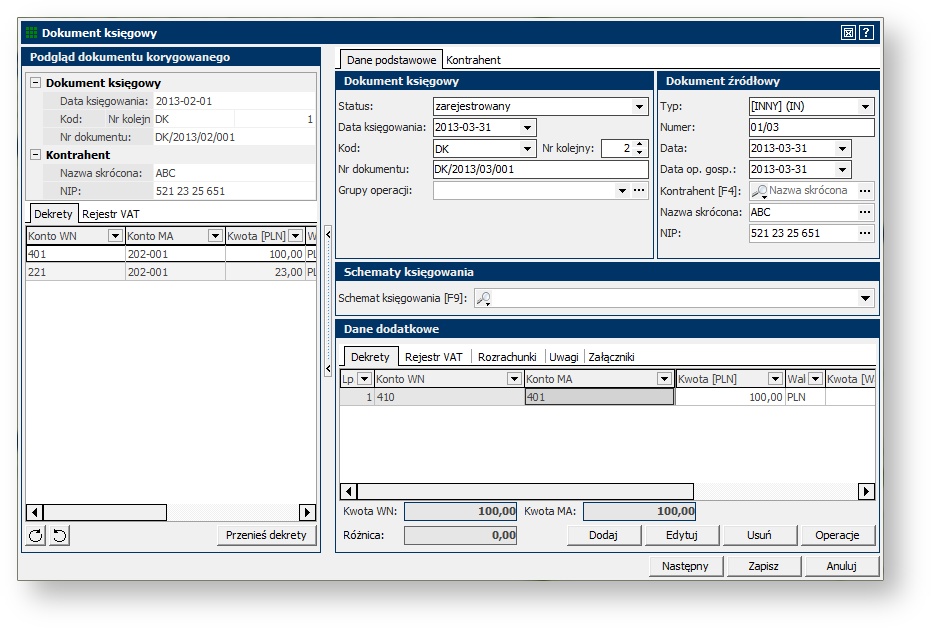Select the Konto WN cell with 410
Screen dimensions: 932x629
pyautogui.click(x=449, y=397)
